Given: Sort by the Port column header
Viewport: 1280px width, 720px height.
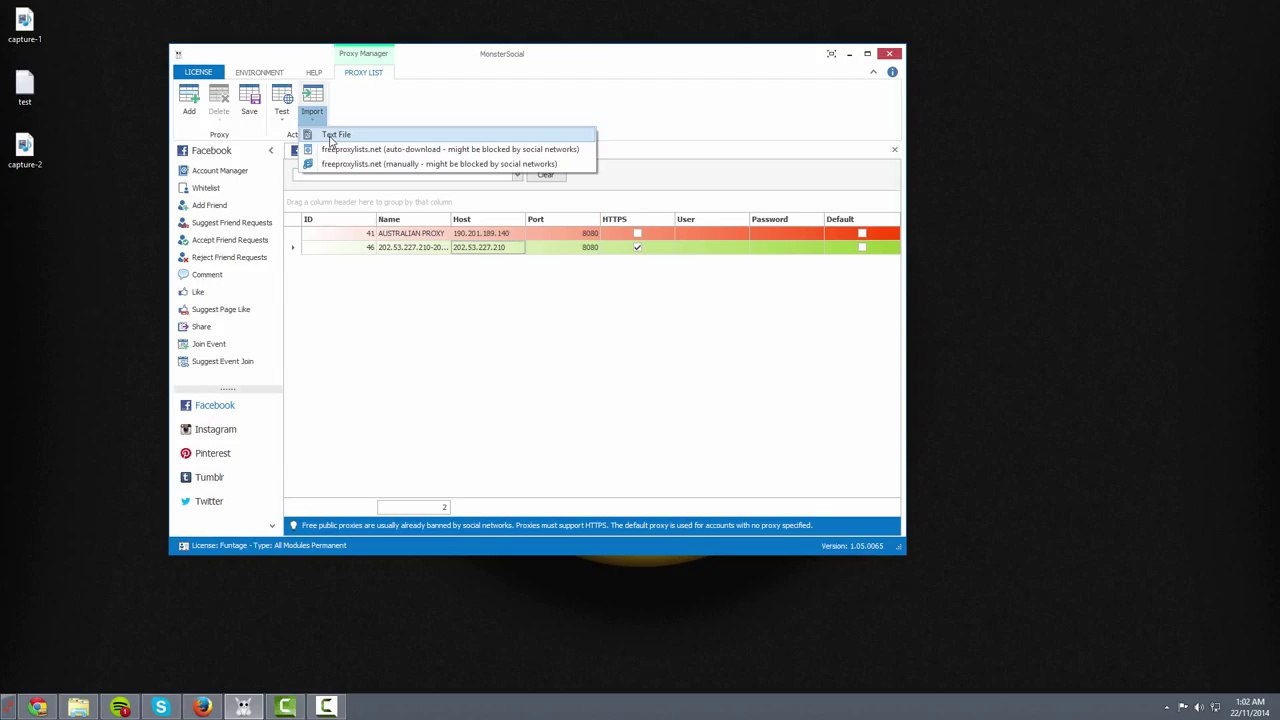Looking at the screenshot, I should coord(561,219).
